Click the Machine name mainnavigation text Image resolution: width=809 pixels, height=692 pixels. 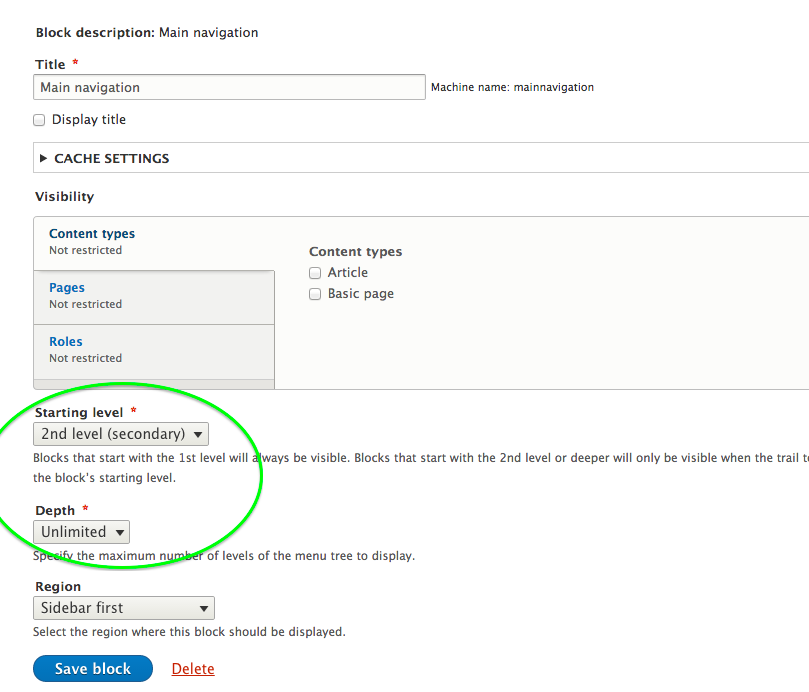click(x=512, y=88)
